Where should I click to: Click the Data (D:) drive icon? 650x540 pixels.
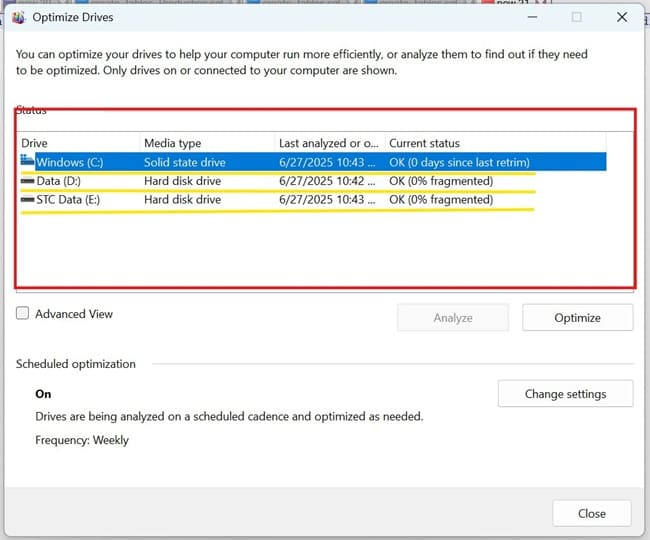[27, 181]
